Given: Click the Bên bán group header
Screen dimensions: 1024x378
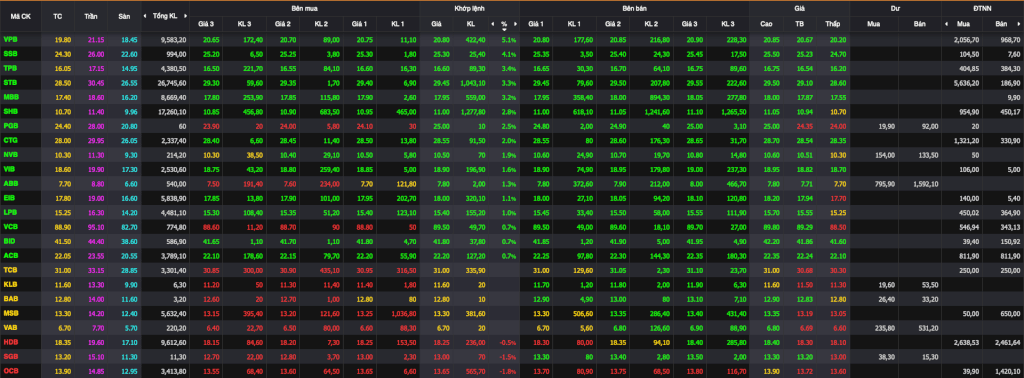Looking at the screenshot, I should coord(633,7).
